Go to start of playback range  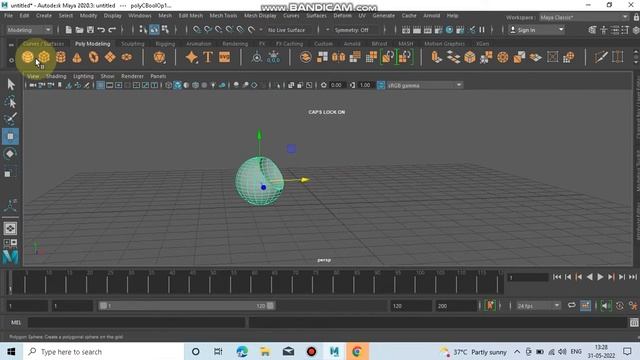[557, 277]
